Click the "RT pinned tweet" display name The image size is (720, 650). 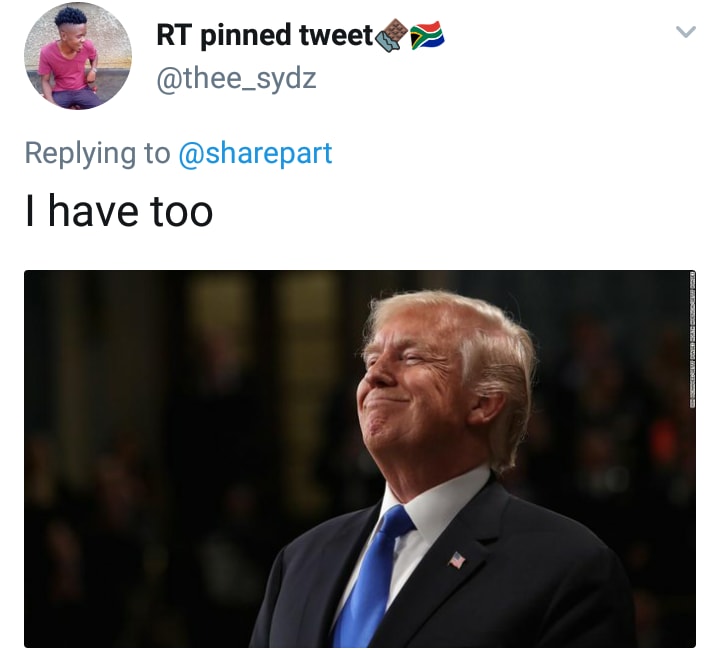coord(264,35)
